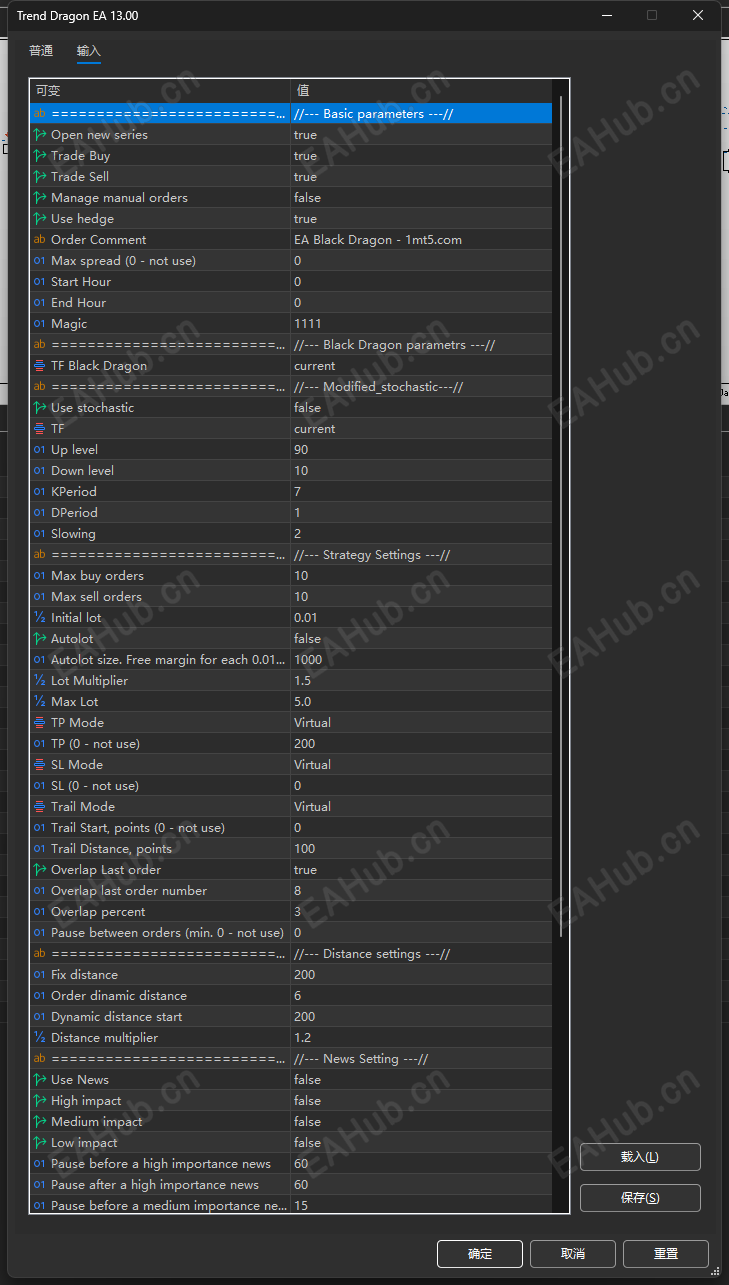The width and height of the screenshot is (729, 1285).
Task: Click the boolean icon beside Trade Buy
Action: pos(40,156)
